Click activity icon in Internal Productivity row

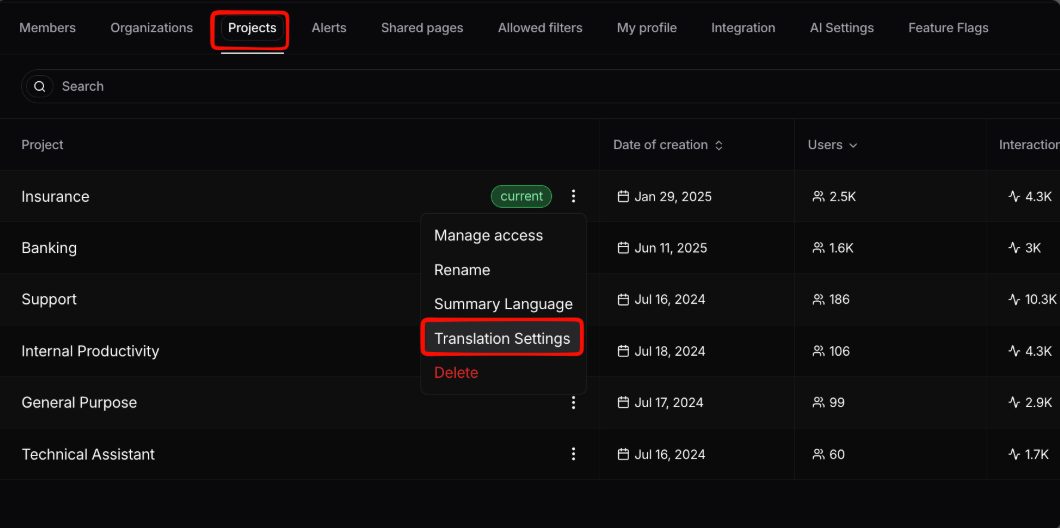click(1014, 352)
